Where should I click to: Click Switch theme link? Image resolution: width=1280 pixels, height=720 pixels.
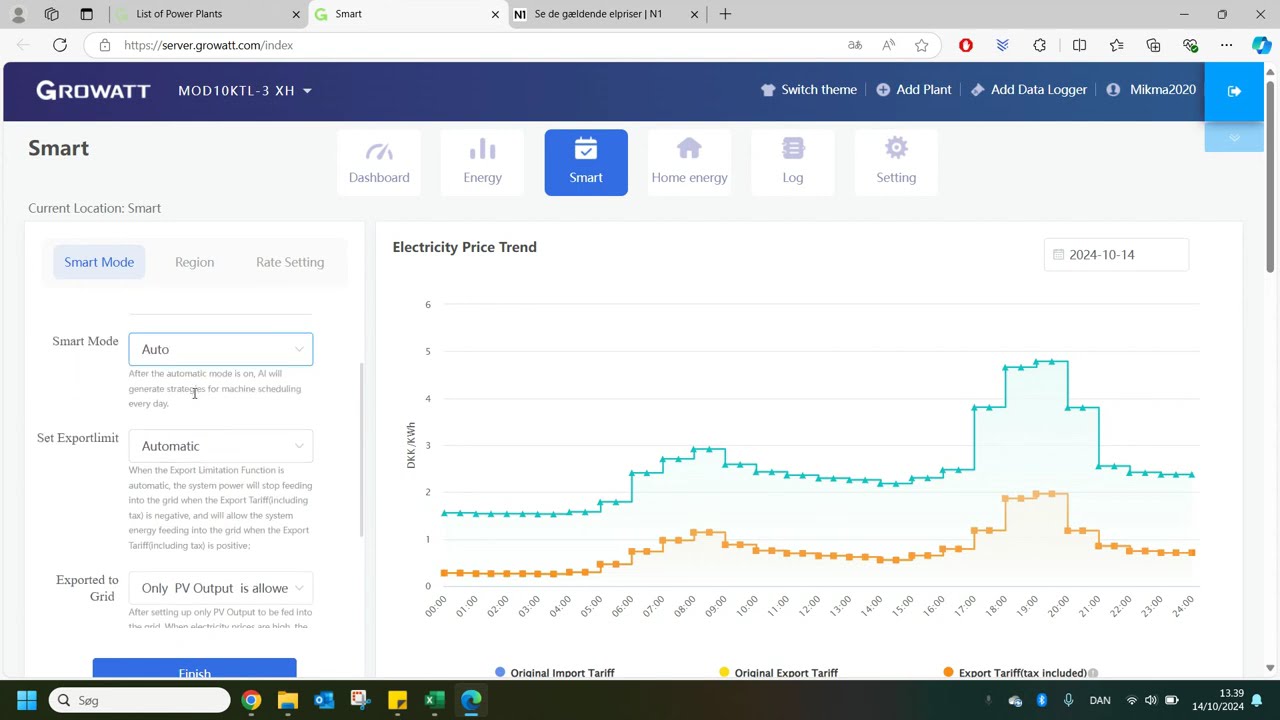coord(809,90)
